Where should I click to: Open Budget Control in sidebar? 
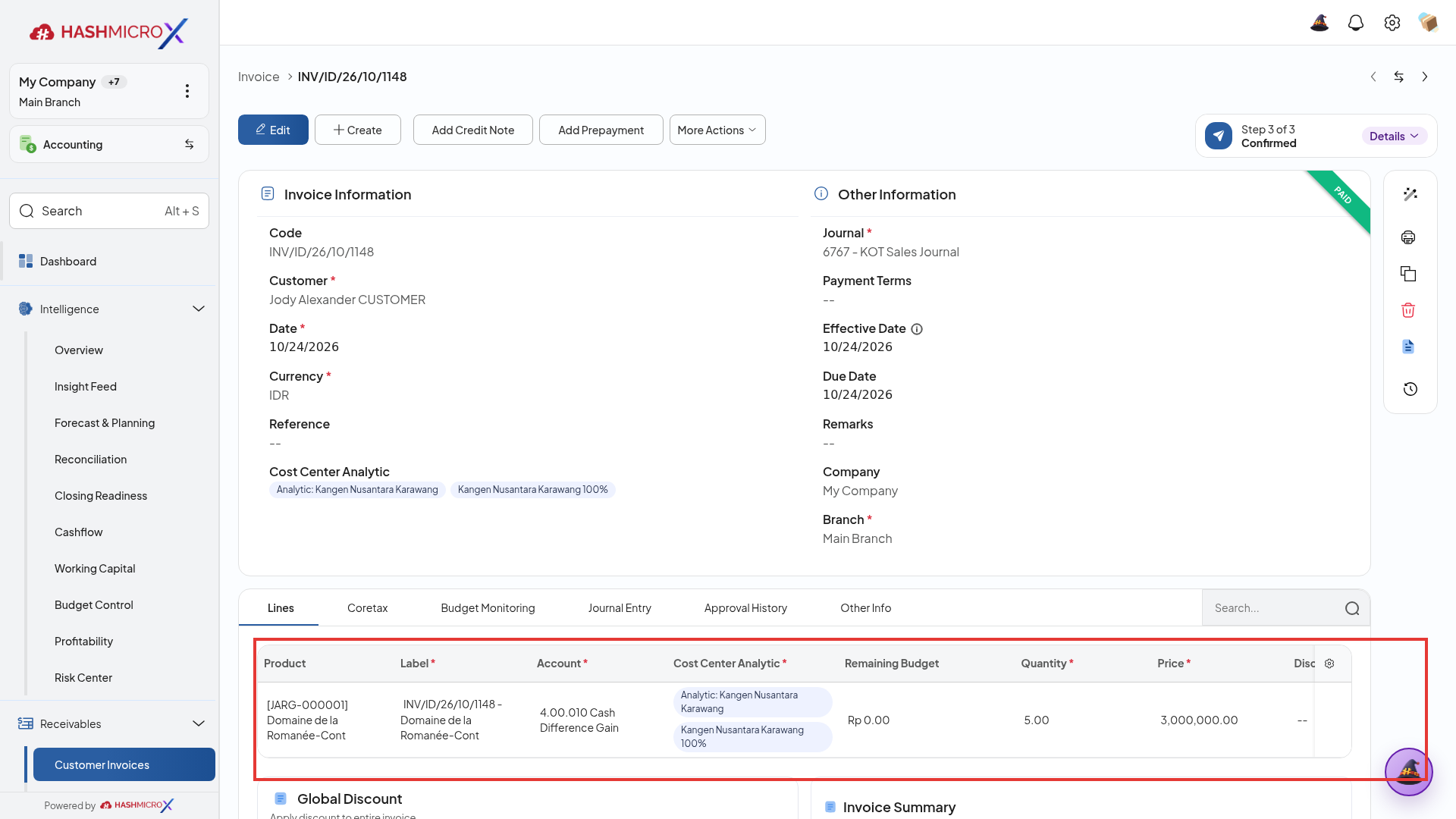94,605
